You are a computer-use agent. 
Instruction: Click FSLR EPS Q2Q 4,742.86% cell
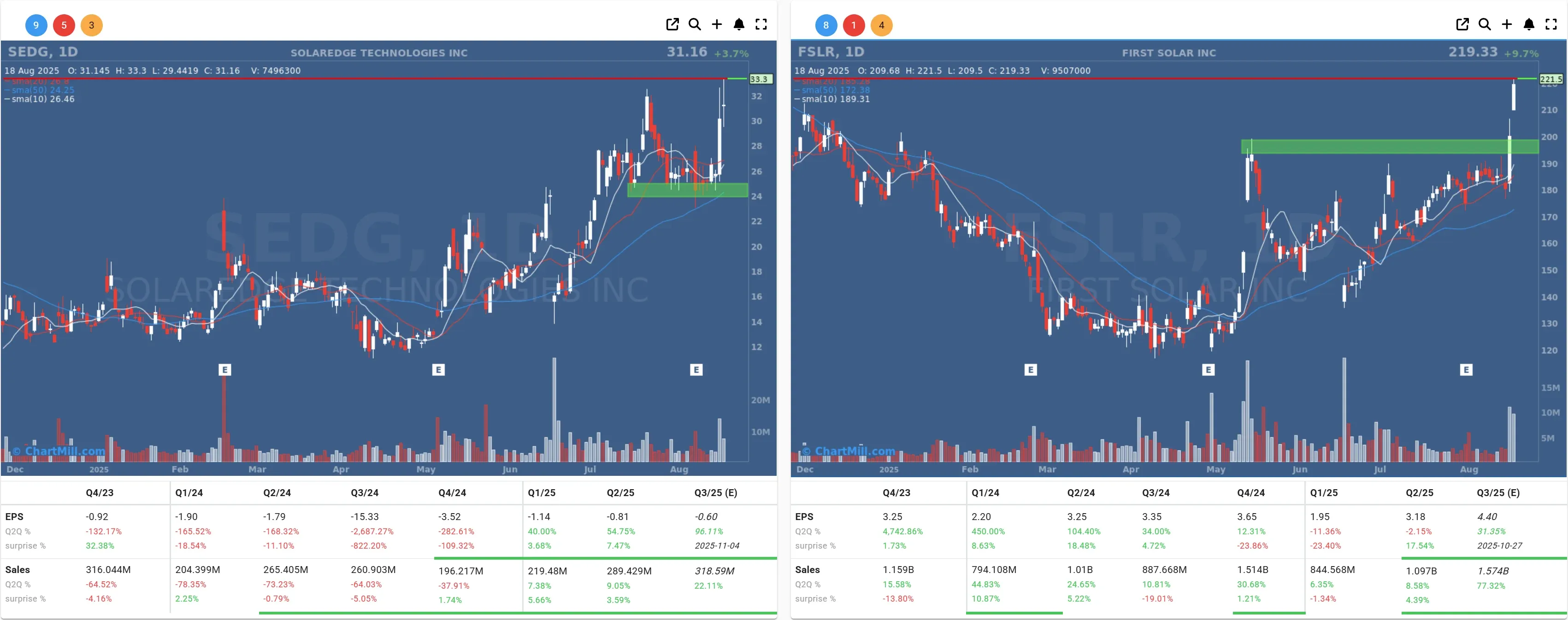coord(903,531)
